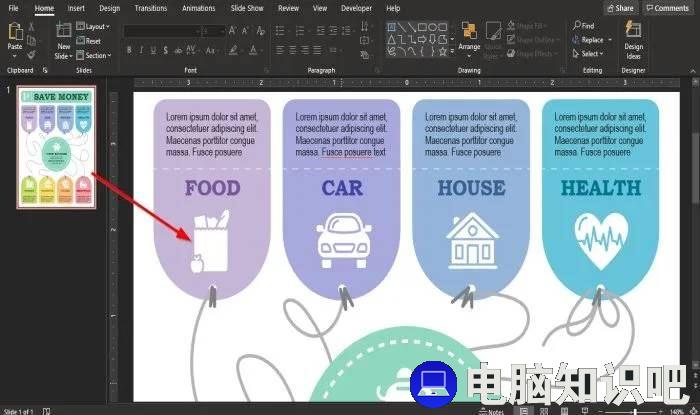Switch to Slide Sorter view icon
The image size is (700, 415).
click(x=544, y=411)
